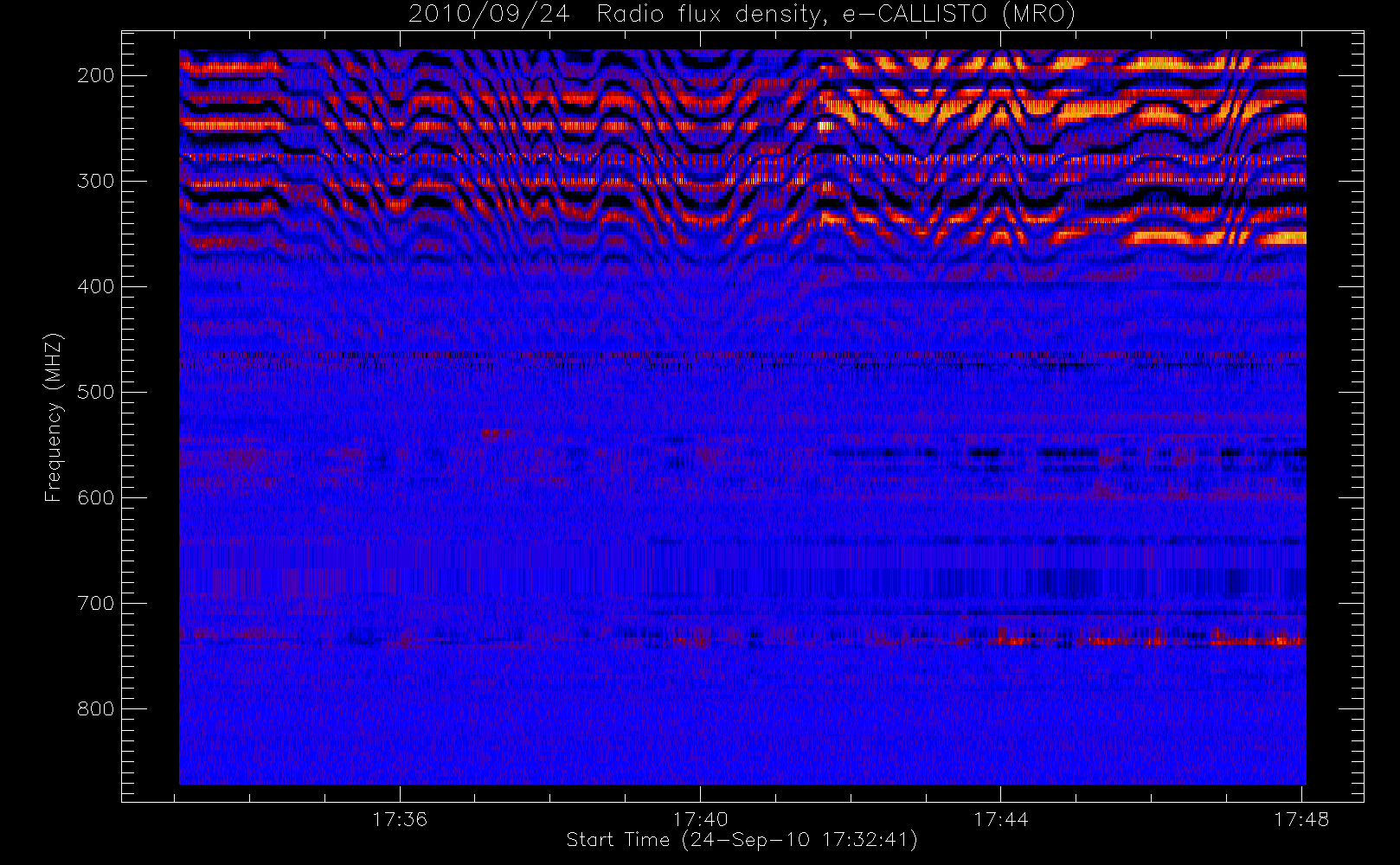Image resolution: width=1400 pixels, height=865 pixels.
Task: Click the 700 frequency tick label
Action: 95,603
